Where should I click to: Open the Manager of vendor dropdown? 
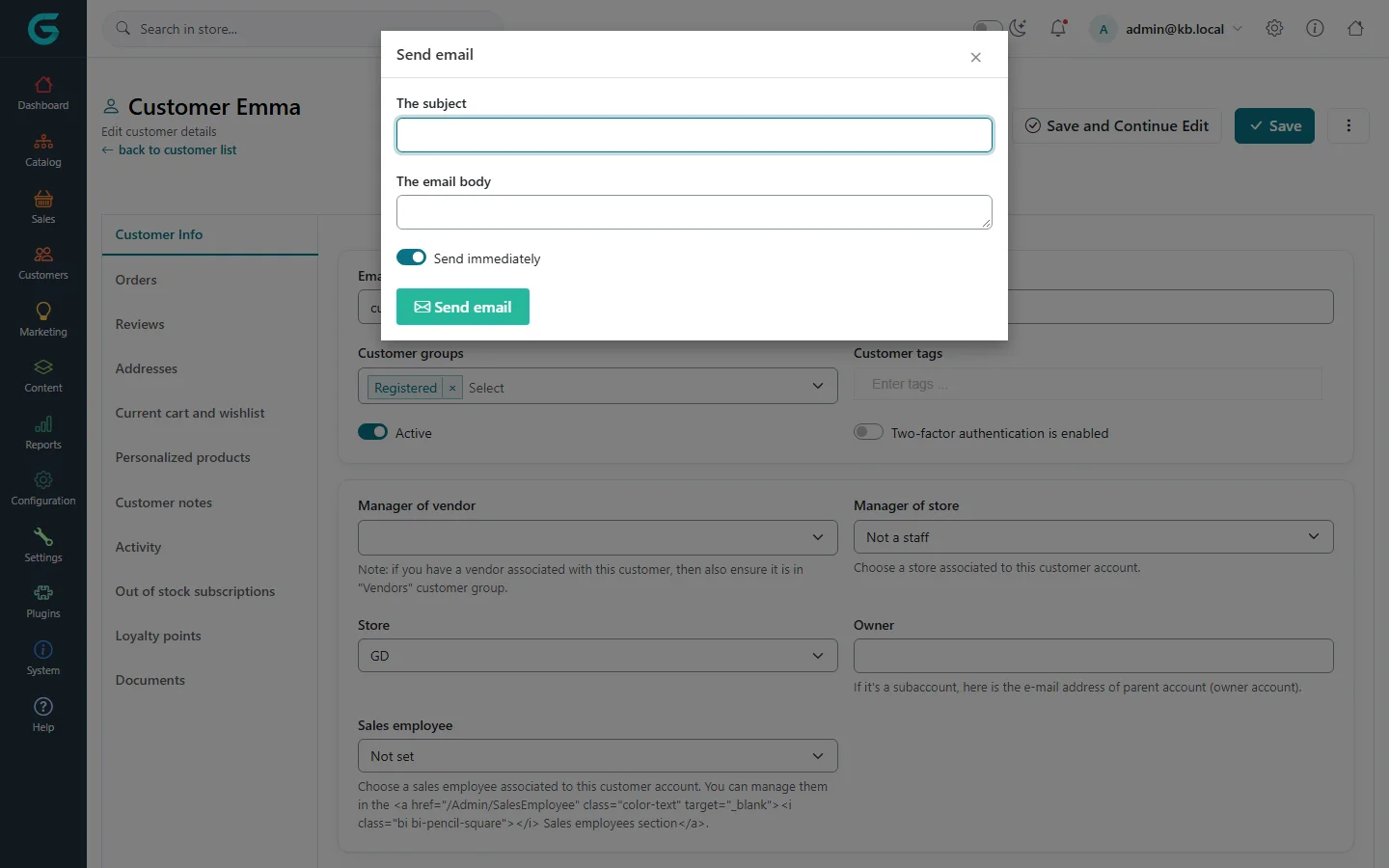click(597, 537)
